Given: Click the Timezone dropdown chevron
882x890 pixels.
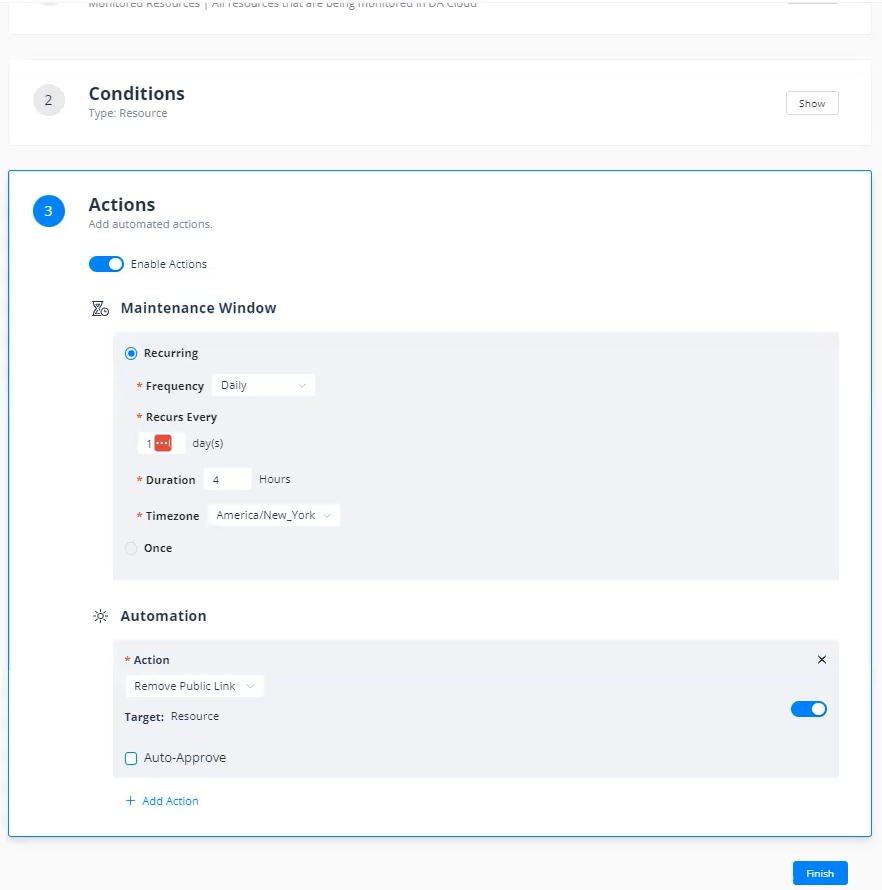Looking at the screenshot, I should (327, 514).
